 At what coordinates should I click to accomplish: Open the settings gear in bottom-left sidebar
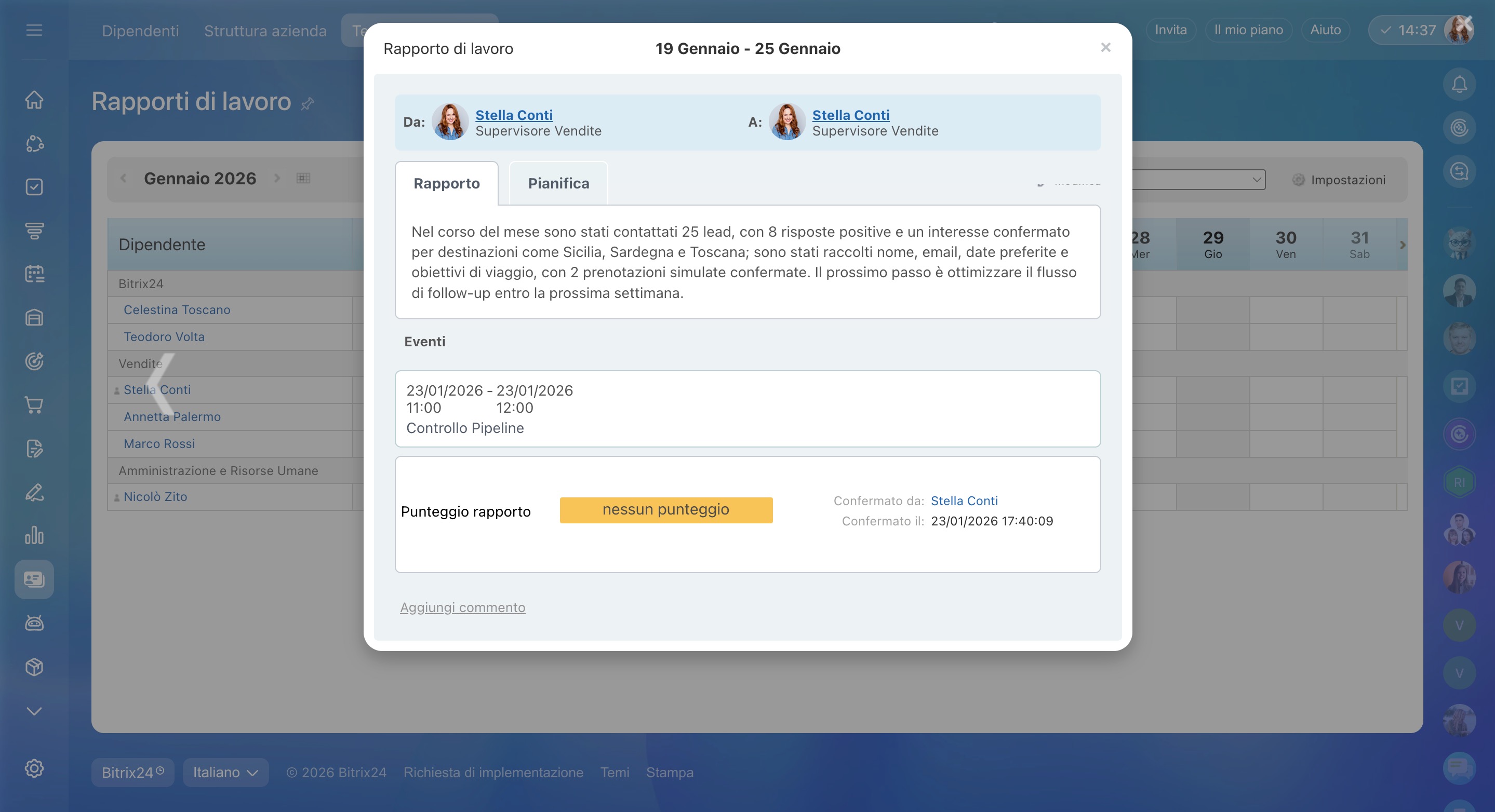click(x=34, y=768)
